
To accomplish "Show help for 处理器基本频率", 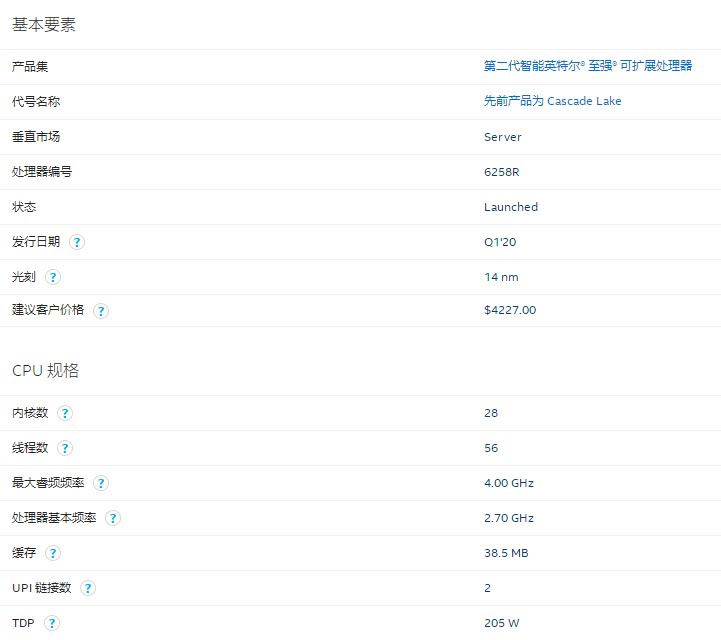I will coord(113,518).
